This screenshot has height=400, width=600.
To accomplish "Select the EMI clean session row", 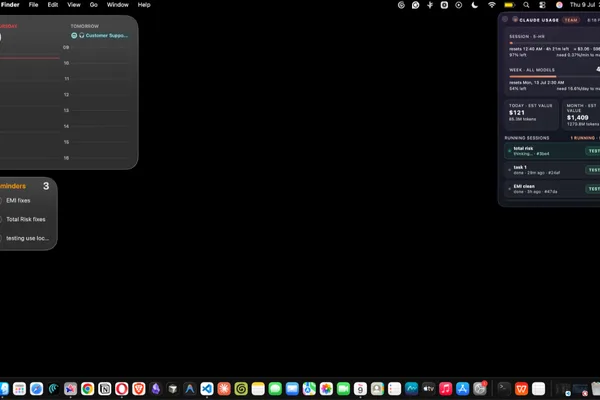I will click(x=552, y=189).
